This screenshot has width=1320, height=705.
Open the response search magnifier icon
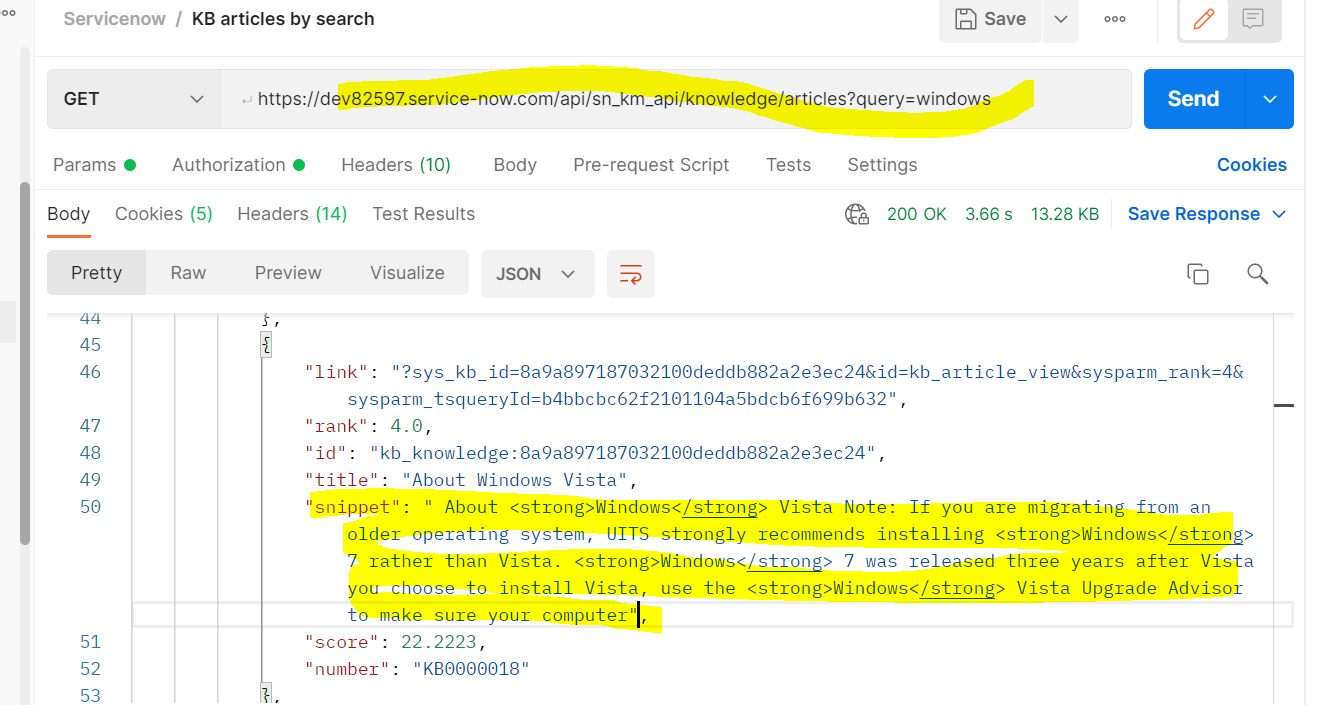coord(1258,274)
